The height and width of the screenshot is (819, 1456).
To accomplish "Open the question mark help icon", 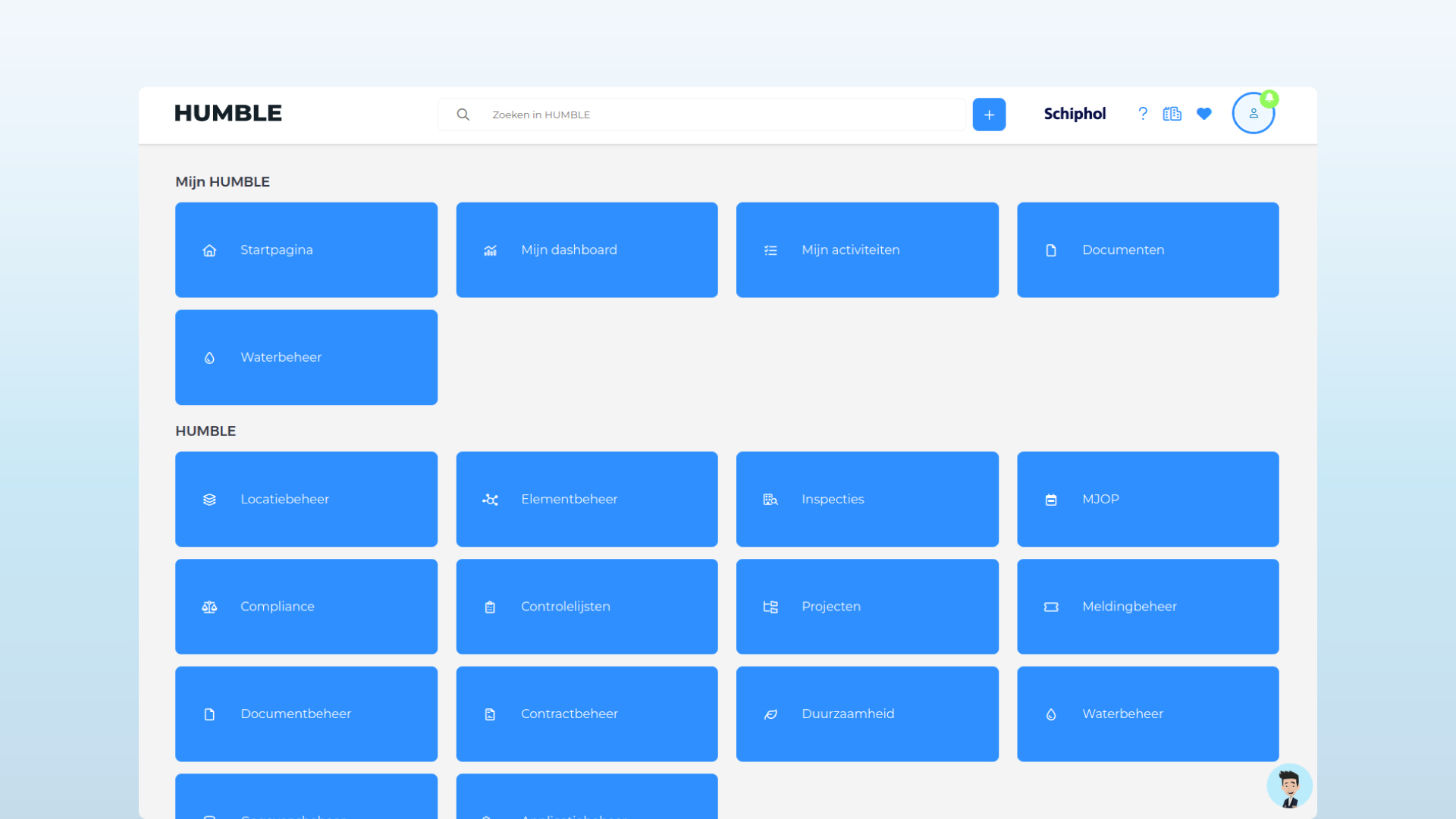I will click(1143, 114).
